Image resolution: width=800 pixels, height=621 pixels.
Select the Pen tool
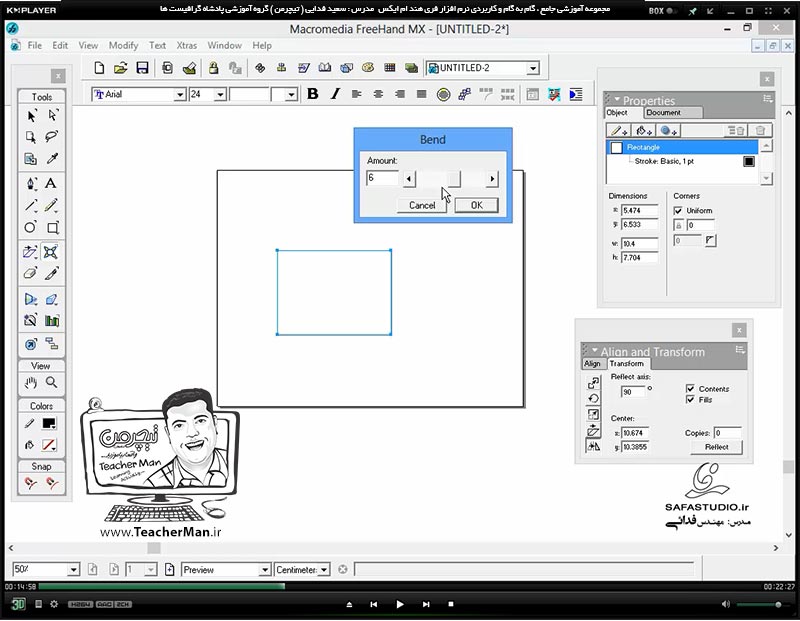pyautogui.click(x=31, y=184)
